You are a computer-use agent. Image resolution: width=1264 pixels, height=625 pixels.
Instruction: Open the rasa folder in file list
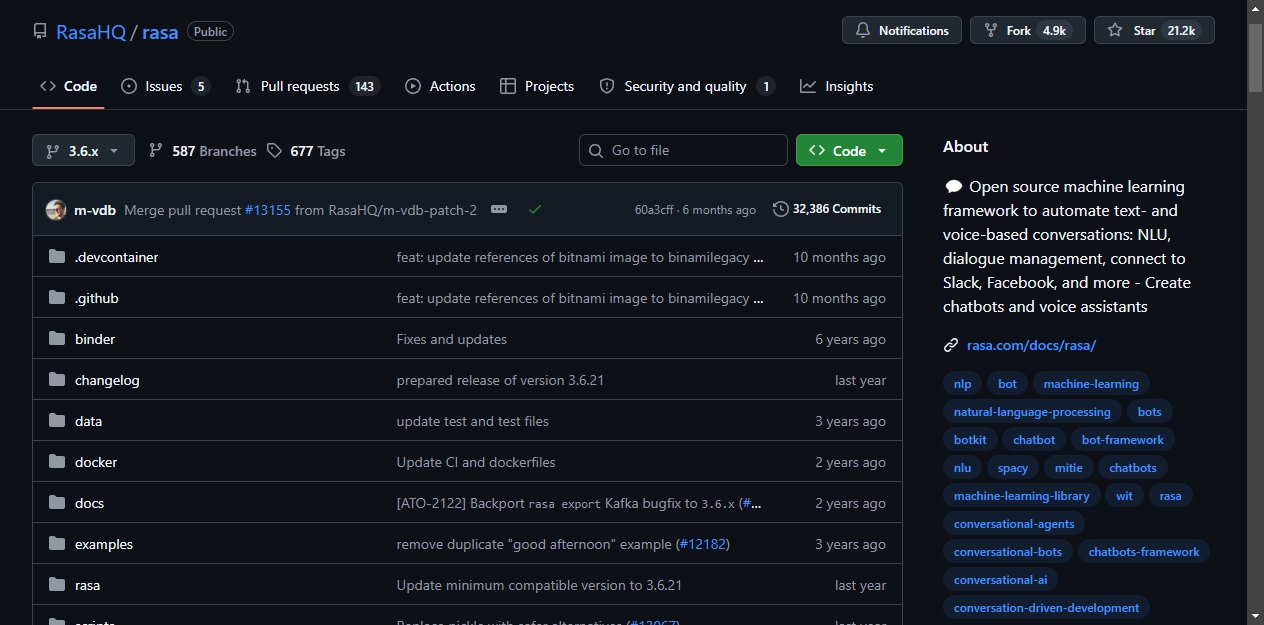(x=87, y=585)
